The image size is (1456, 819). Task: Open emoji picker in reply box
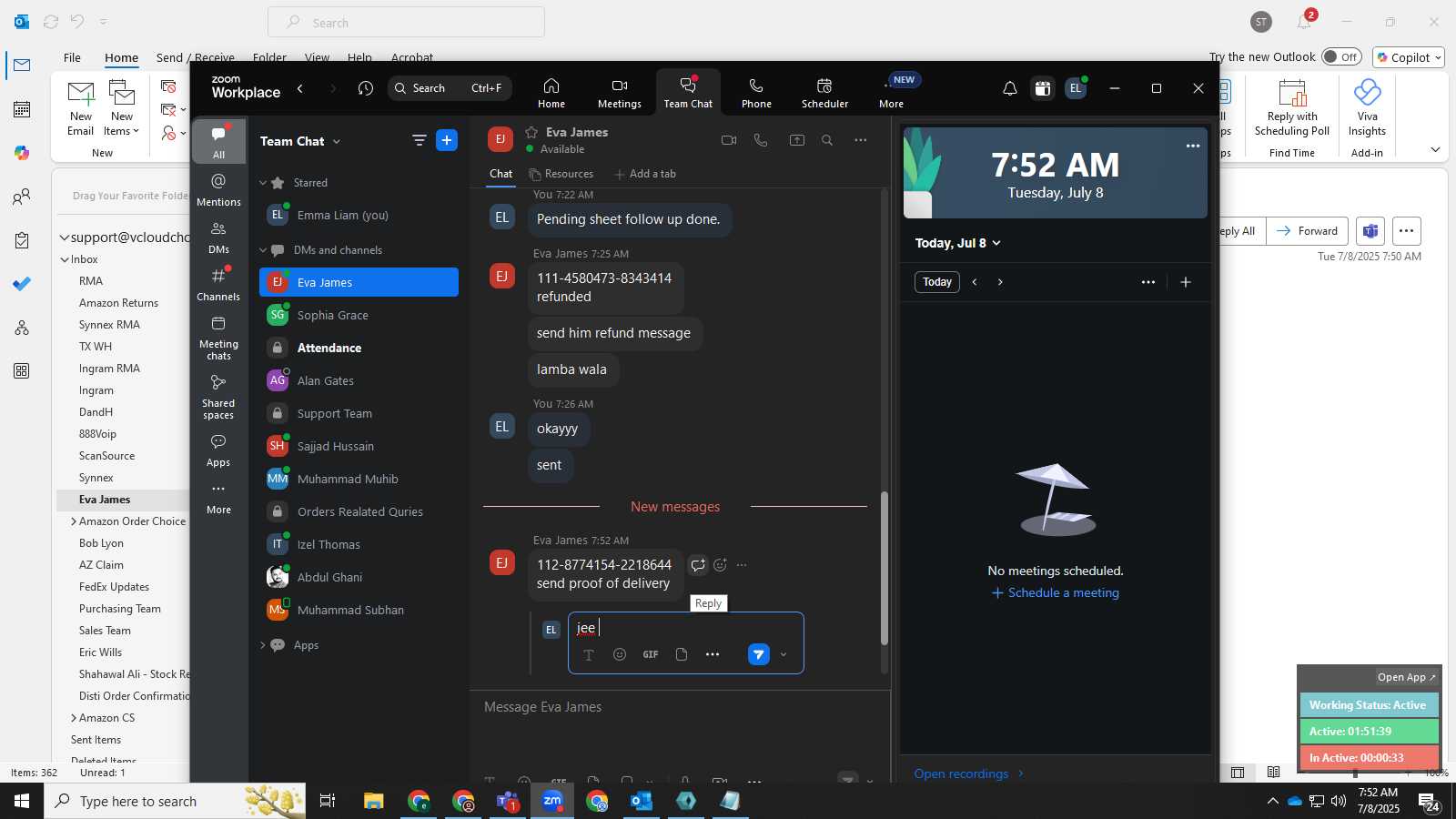620,654
